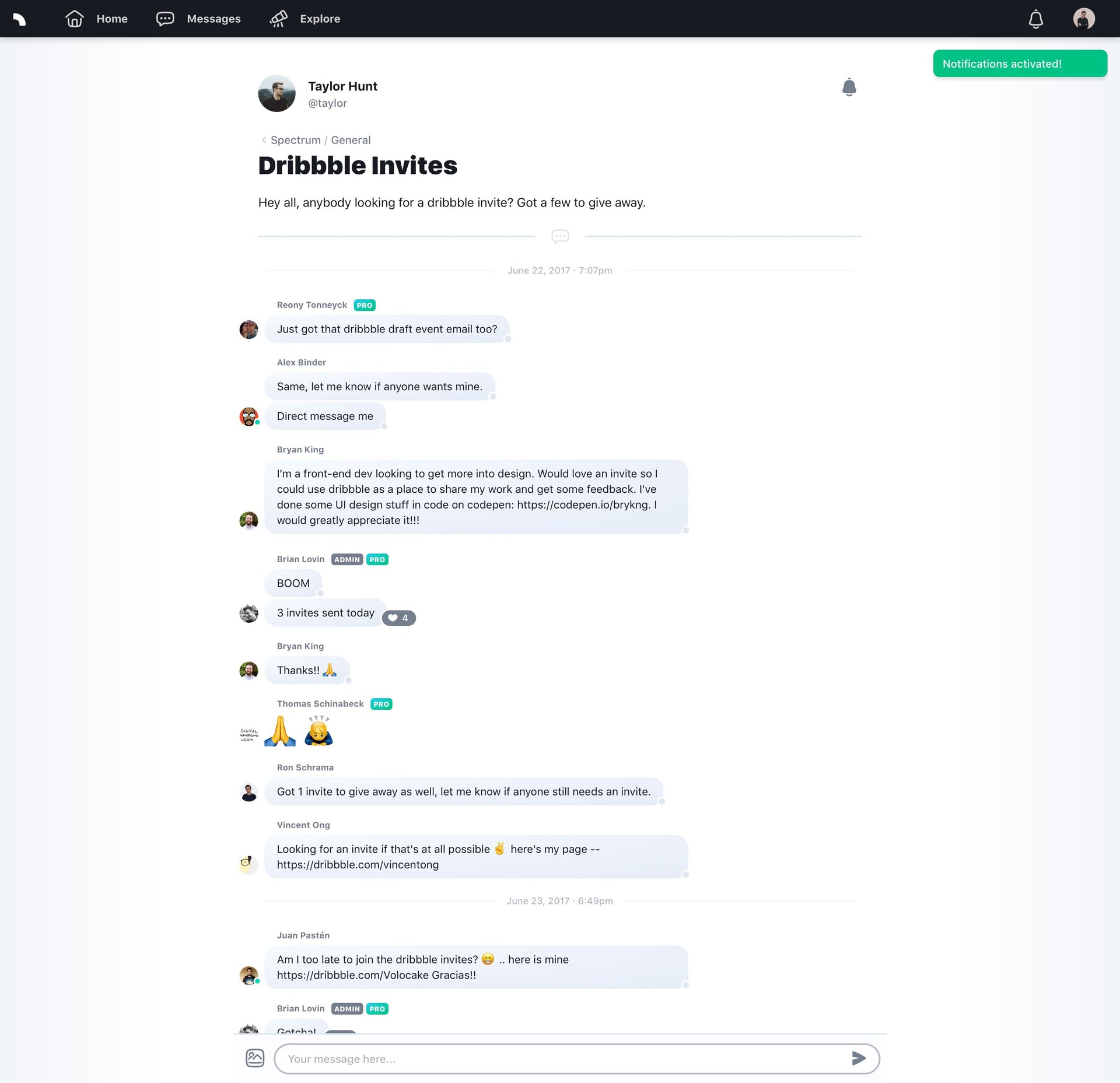The image size is (1120, 1083).
Task: Open Taylor Hunt's author profile name
Action: point(342,86)
